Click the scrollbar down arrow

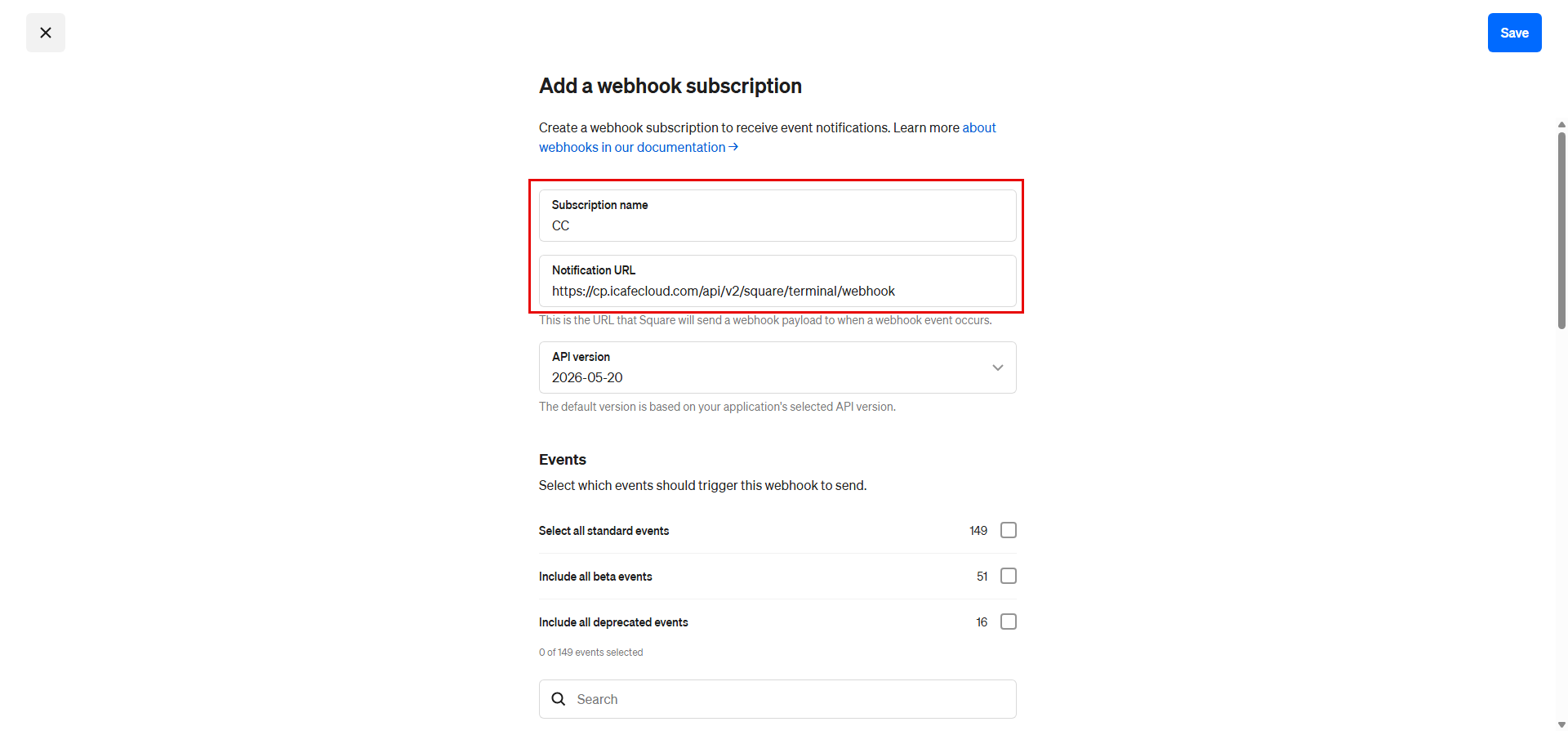(1561, 724)
